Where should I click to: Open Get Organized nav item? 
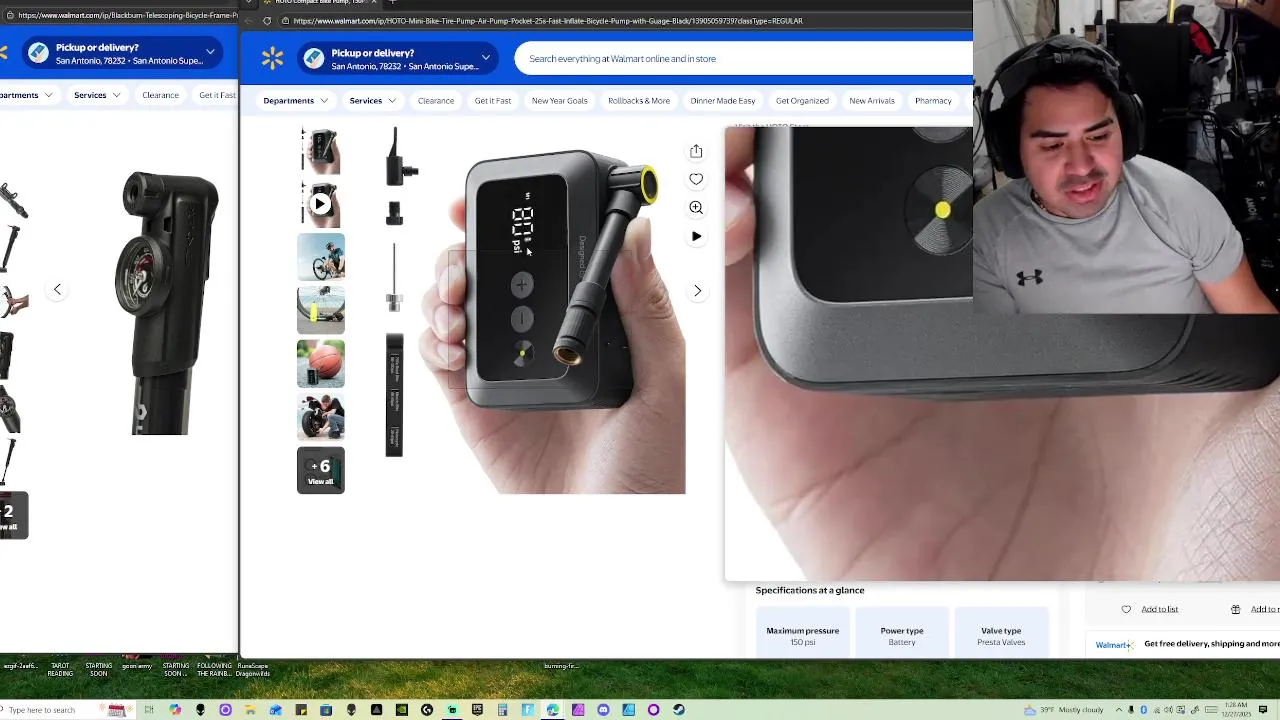802,100
